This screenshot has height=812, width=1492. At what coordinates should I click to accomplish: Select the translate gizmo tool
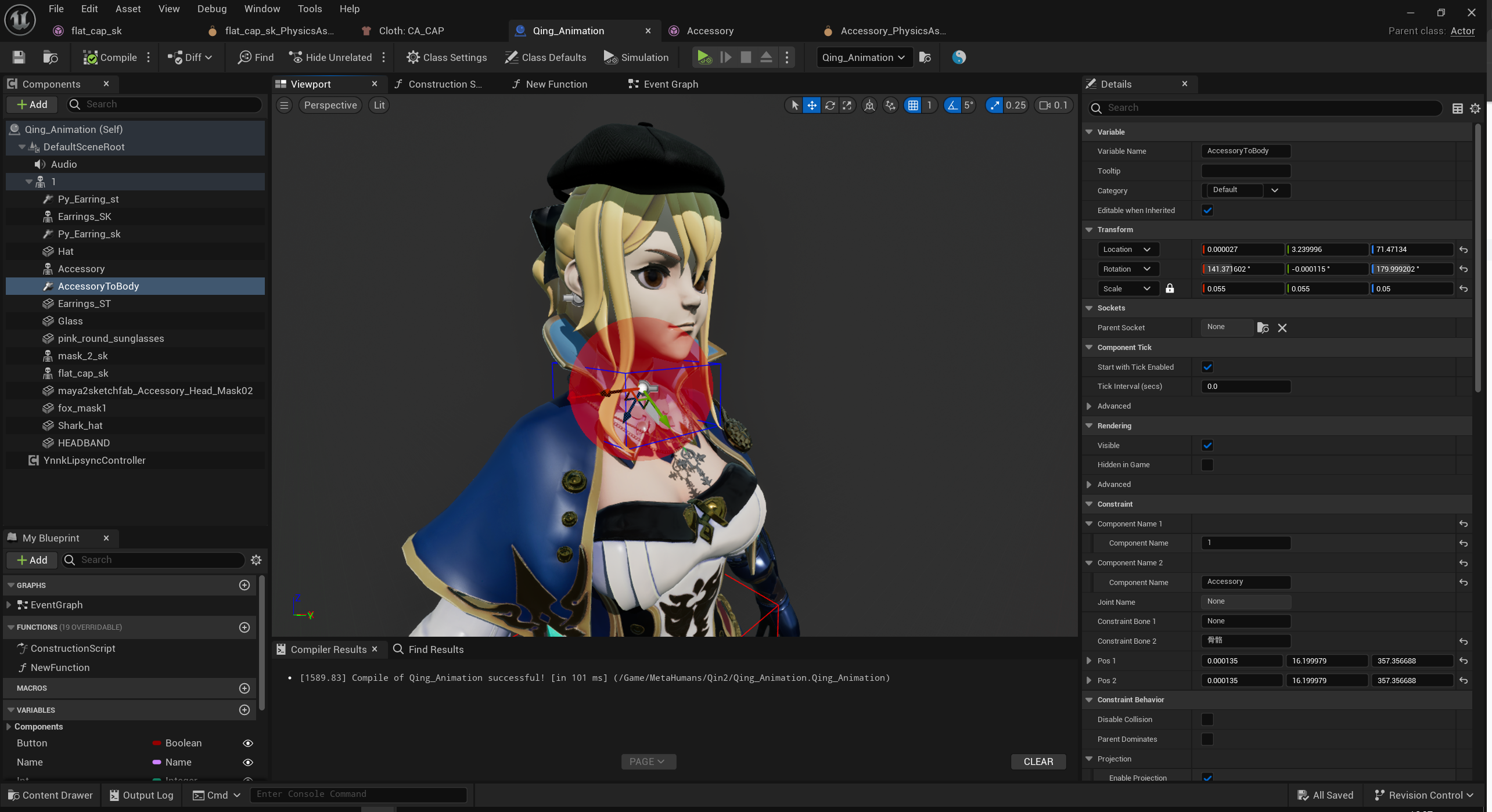pos(812,105)
